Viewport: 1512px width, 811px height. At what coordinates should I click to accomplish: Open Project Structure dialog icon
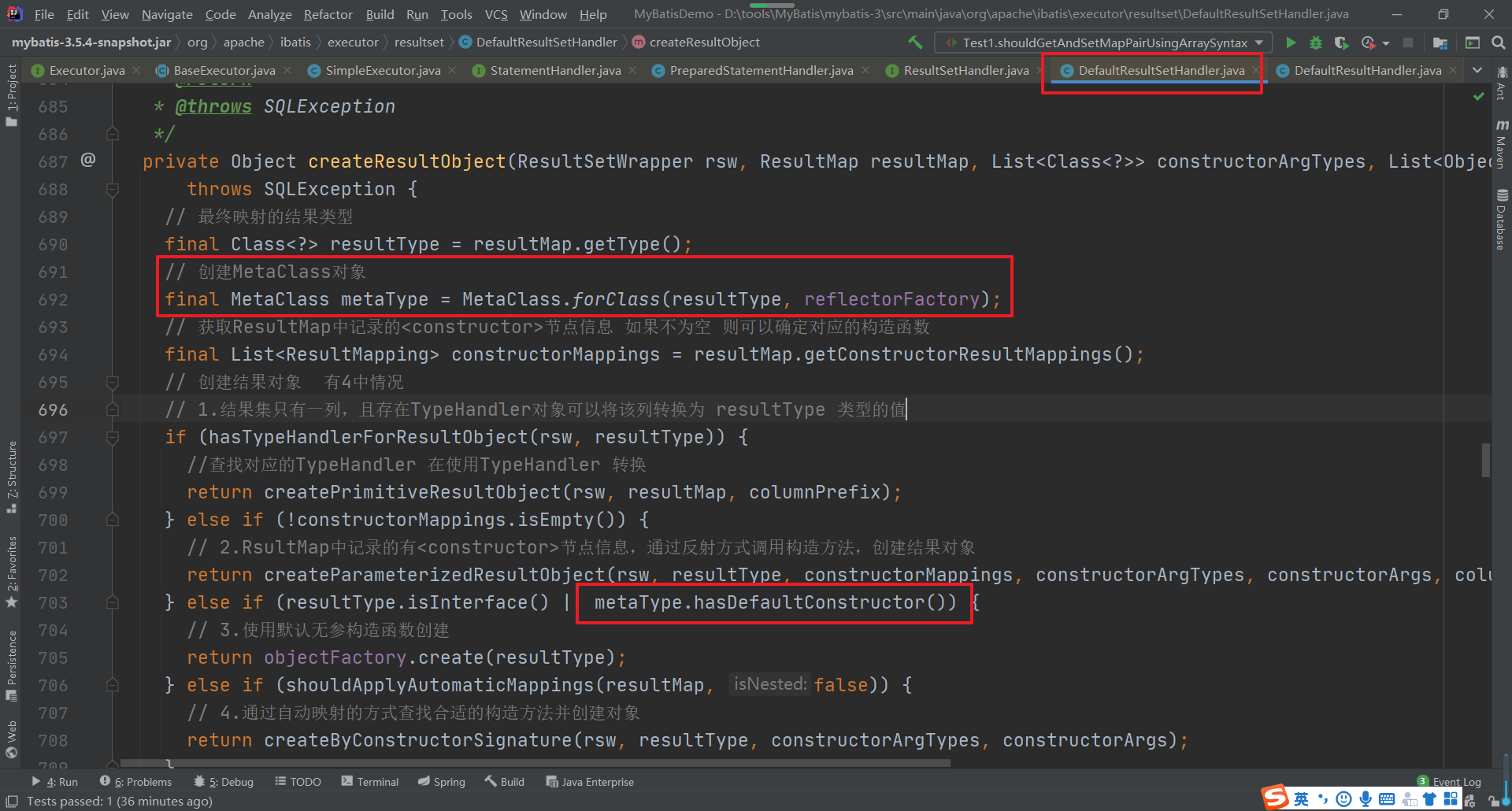[1440, 43]
